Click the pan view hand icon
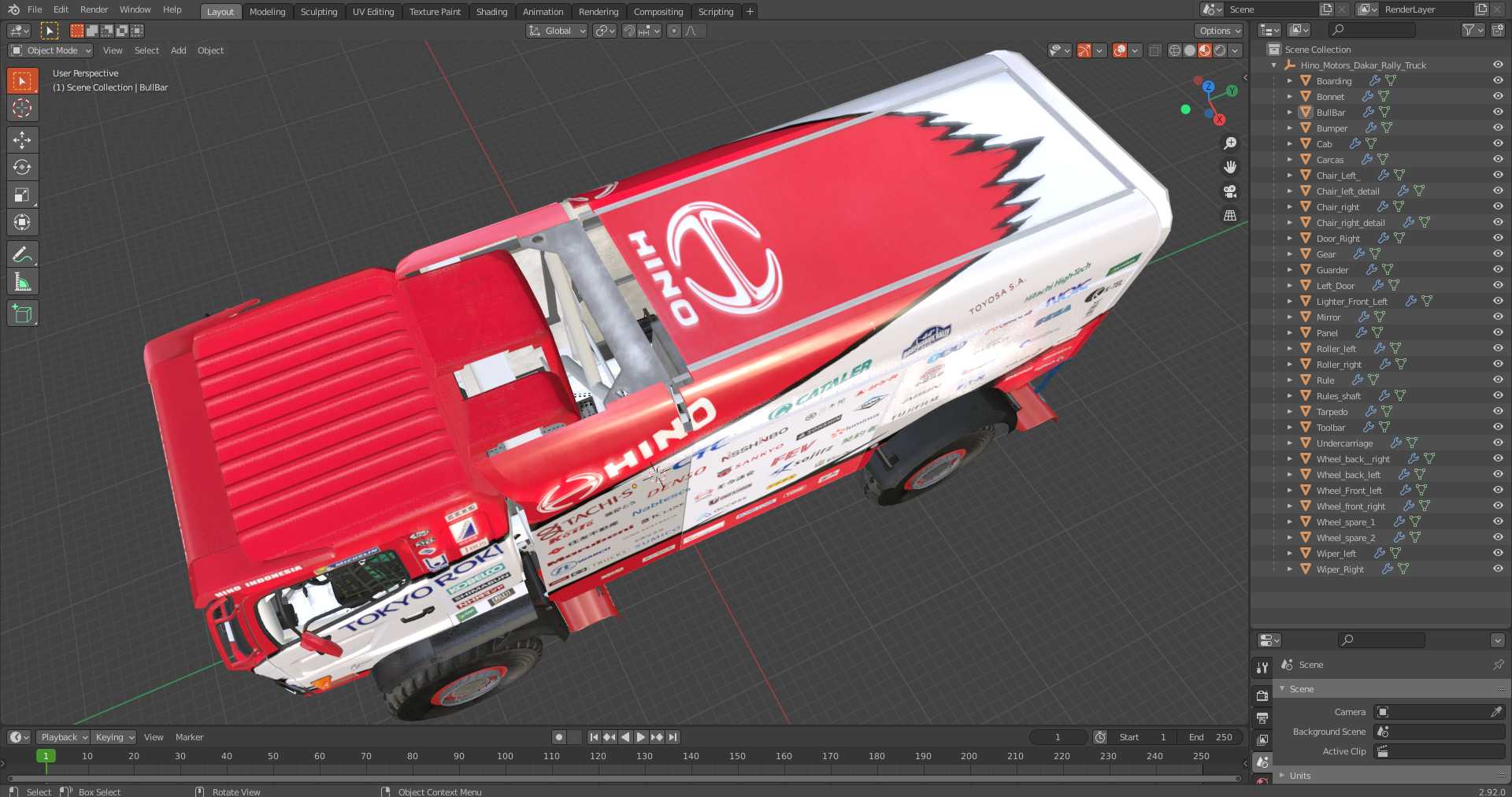 [x=1230, y=167]
